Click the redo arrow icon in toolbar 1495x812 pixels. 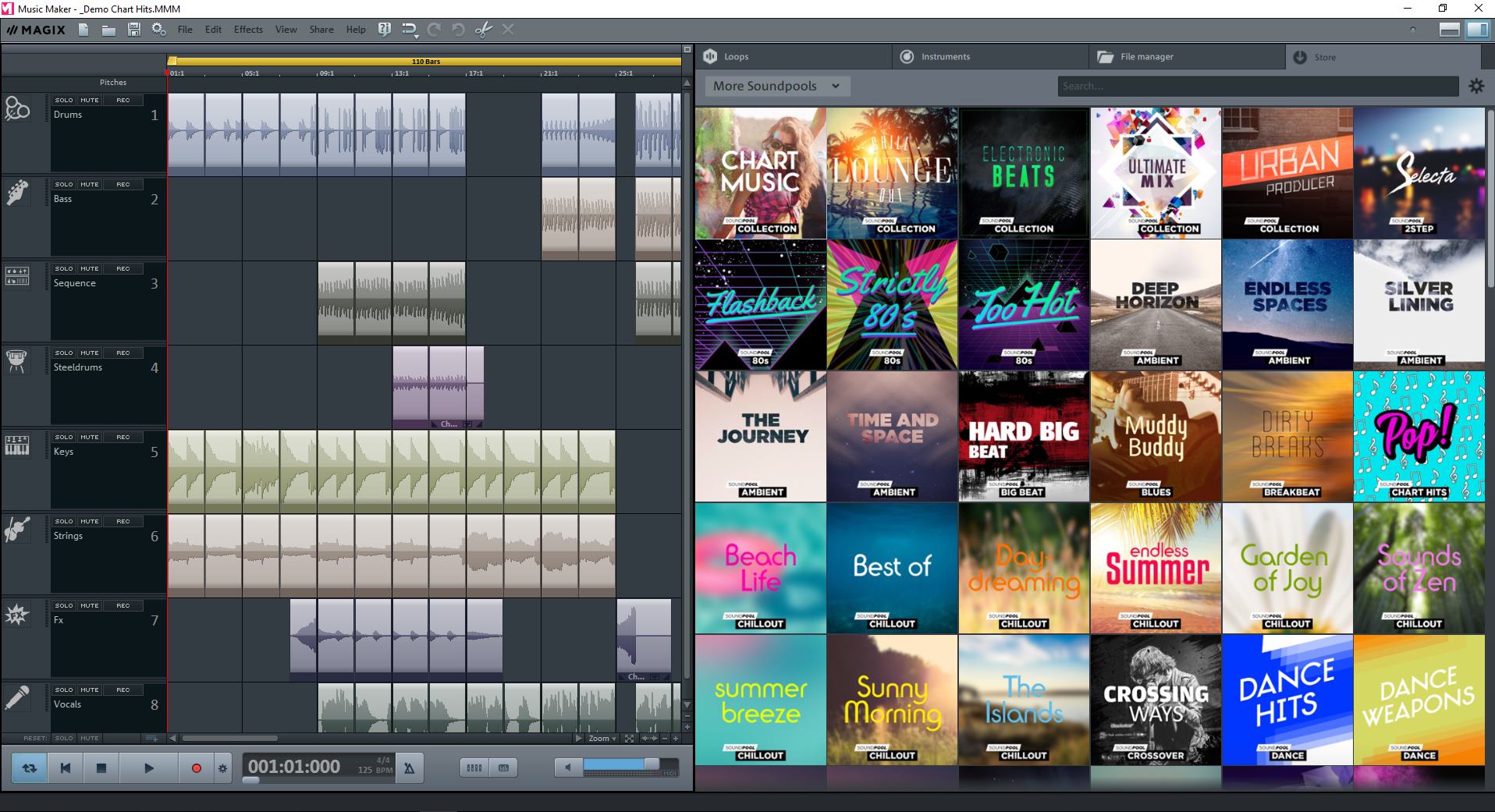434,30
